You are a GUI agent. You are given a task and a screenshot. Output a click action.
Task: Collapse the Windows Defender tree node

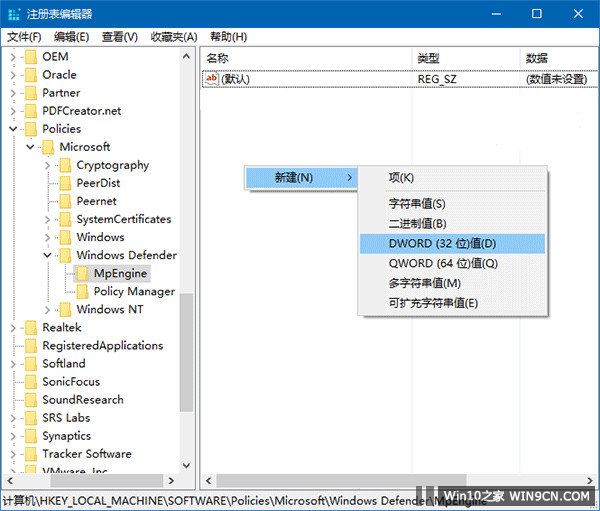point(47,255)
